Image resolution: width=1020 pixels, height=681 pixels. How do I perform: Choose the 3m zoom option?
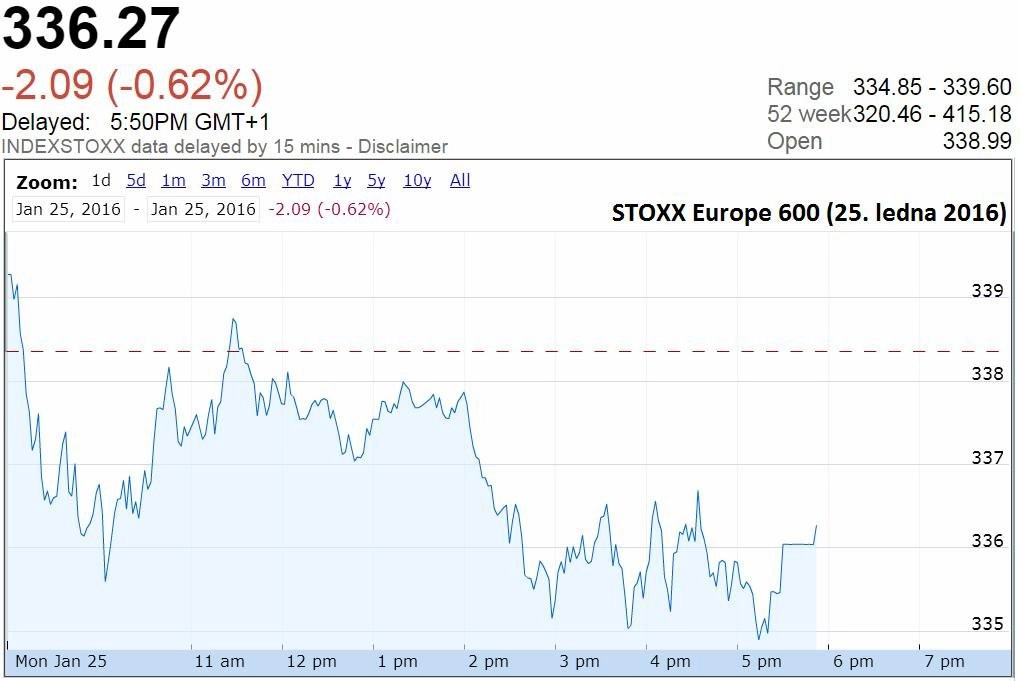pos(213,180)
